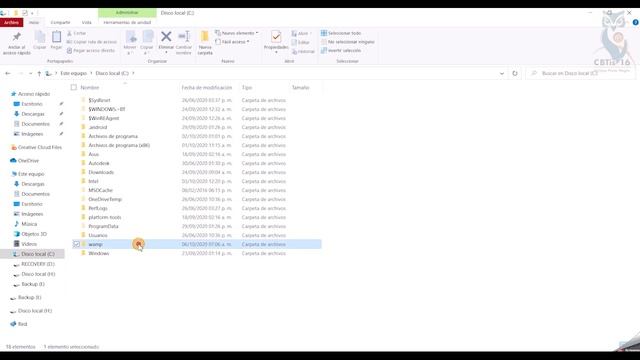Select the MSOCache folder

tap(100, 190)
